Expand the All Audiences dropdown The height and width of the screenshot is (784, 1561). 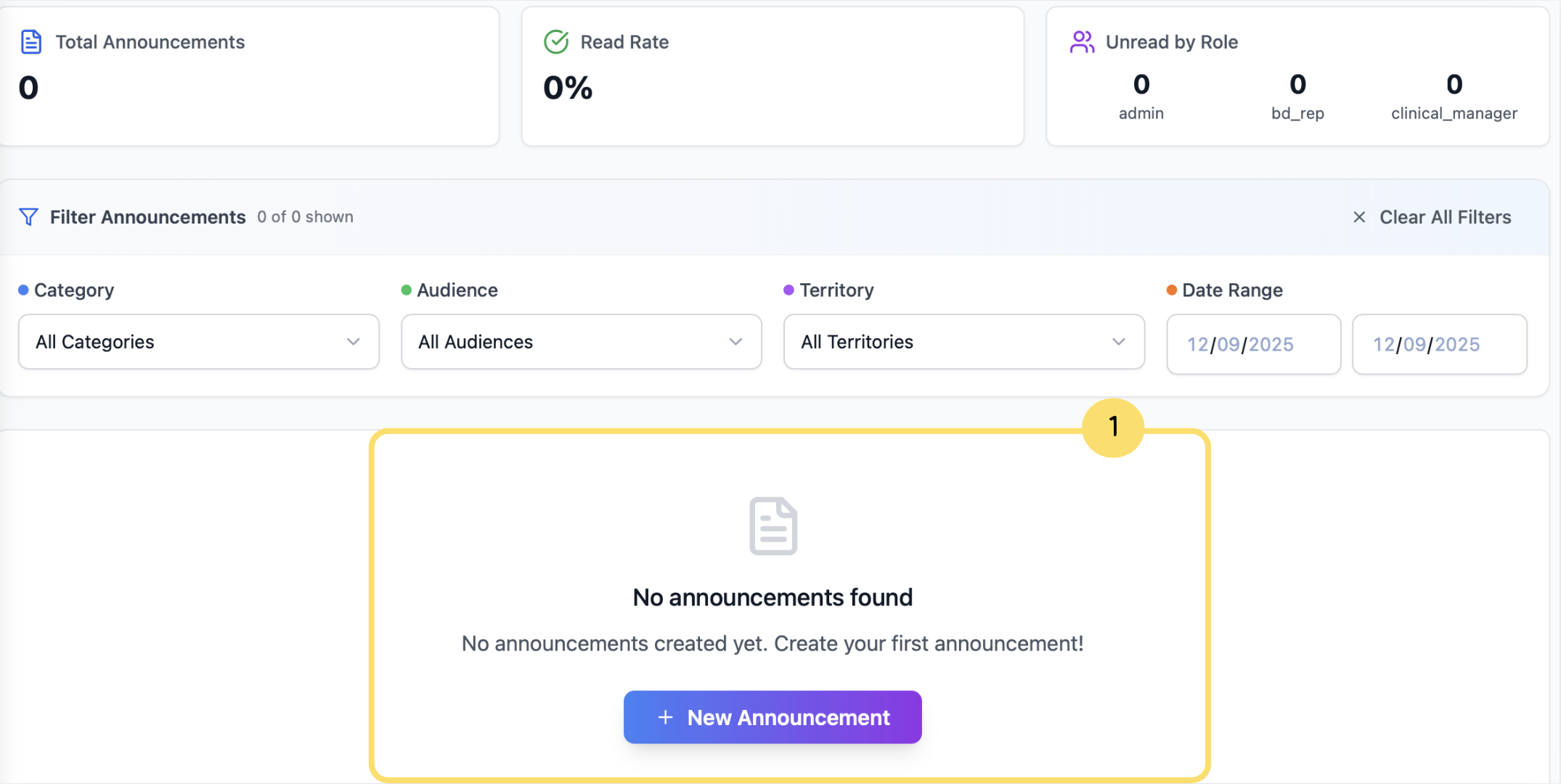[x=581, y=342]
